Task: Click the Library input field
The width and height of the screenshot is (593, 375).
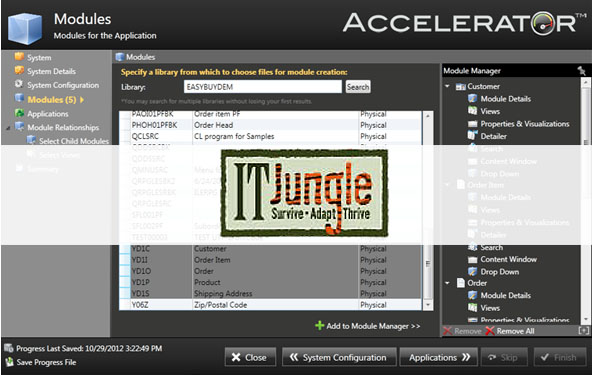Action: [x=262, y=87]
